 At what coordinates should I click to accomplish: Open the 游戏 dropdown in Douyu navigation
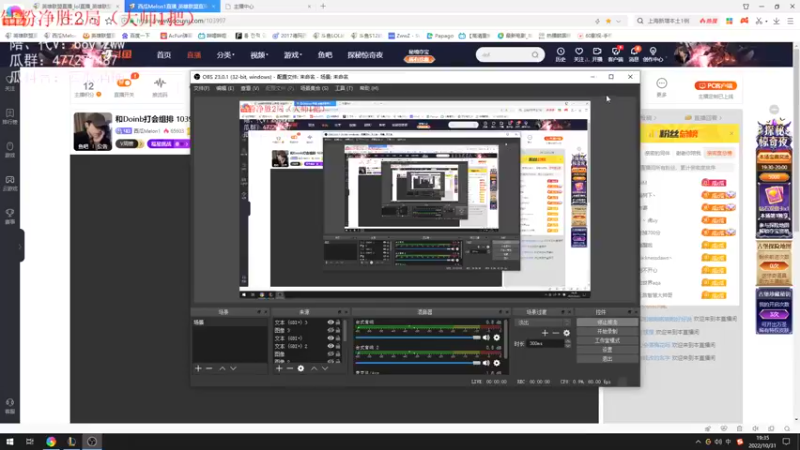pyautogui.click(x=293, y=55)
